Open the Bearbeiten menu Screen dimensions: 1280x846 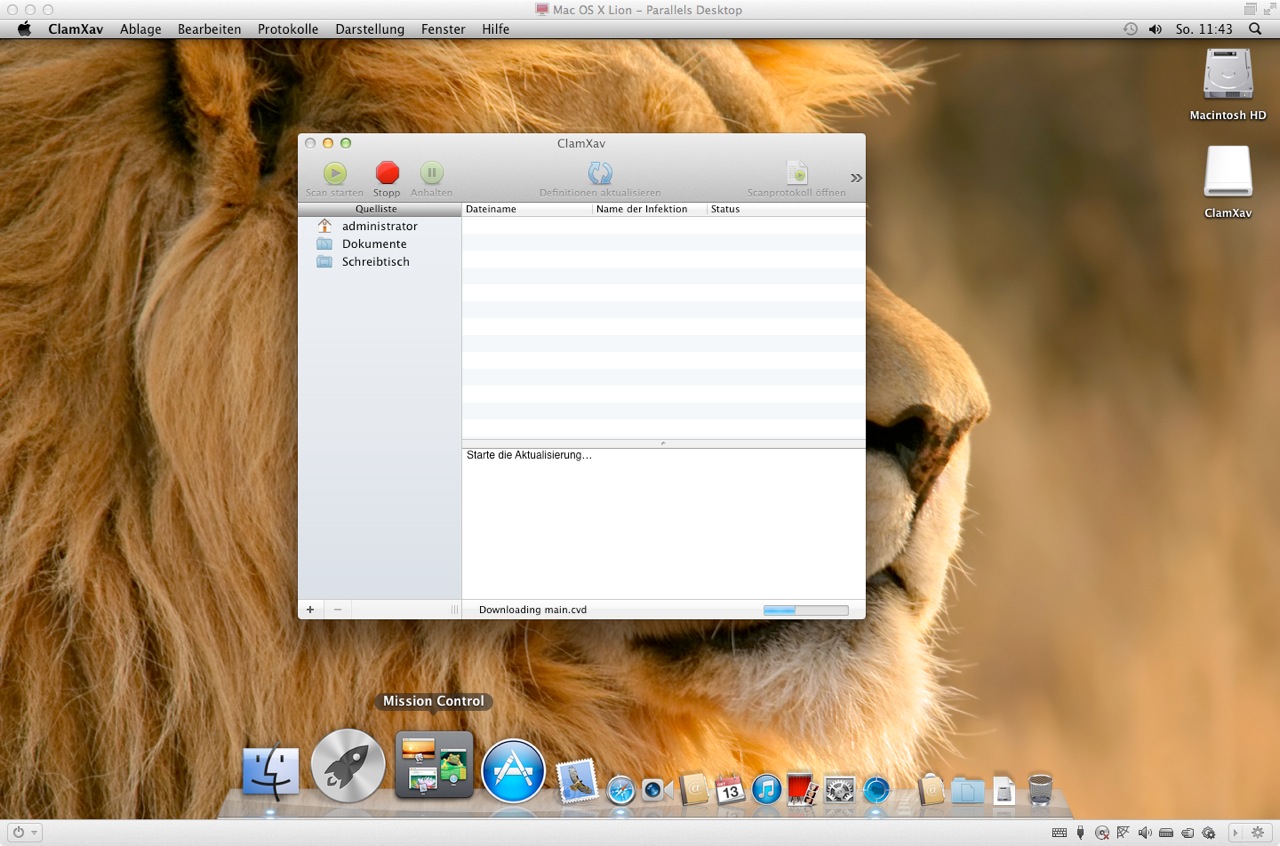point(209,29)
